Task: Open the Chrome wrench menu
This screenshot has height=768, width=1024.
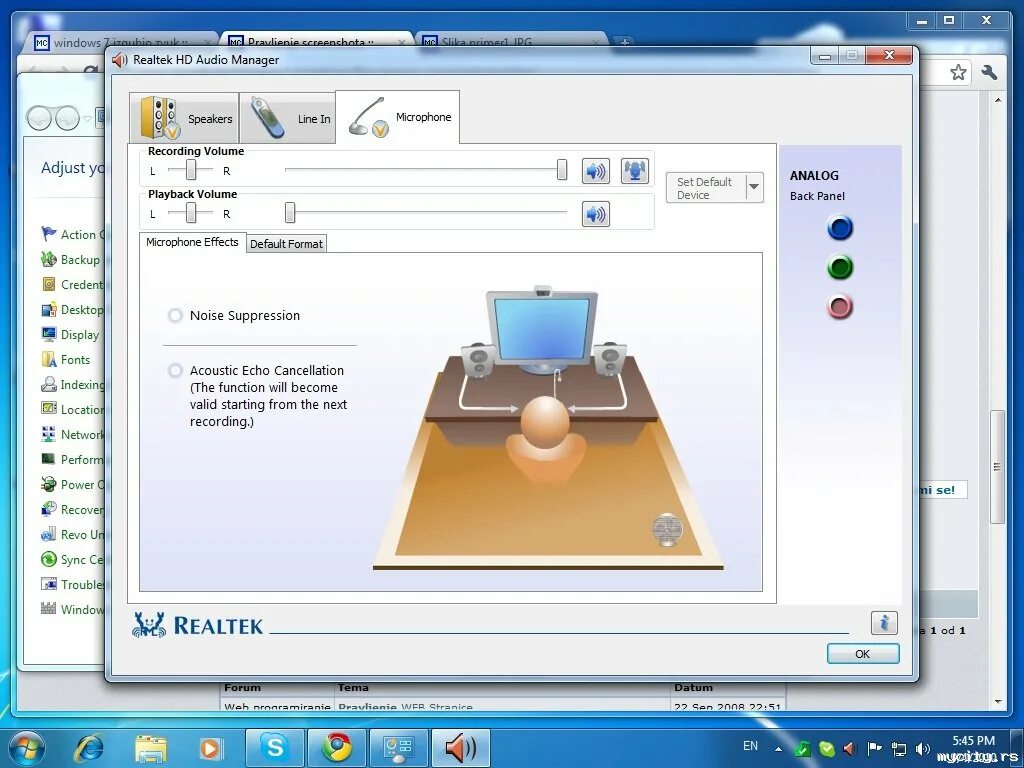Action: pyautogui.click(x=989, y=72)
